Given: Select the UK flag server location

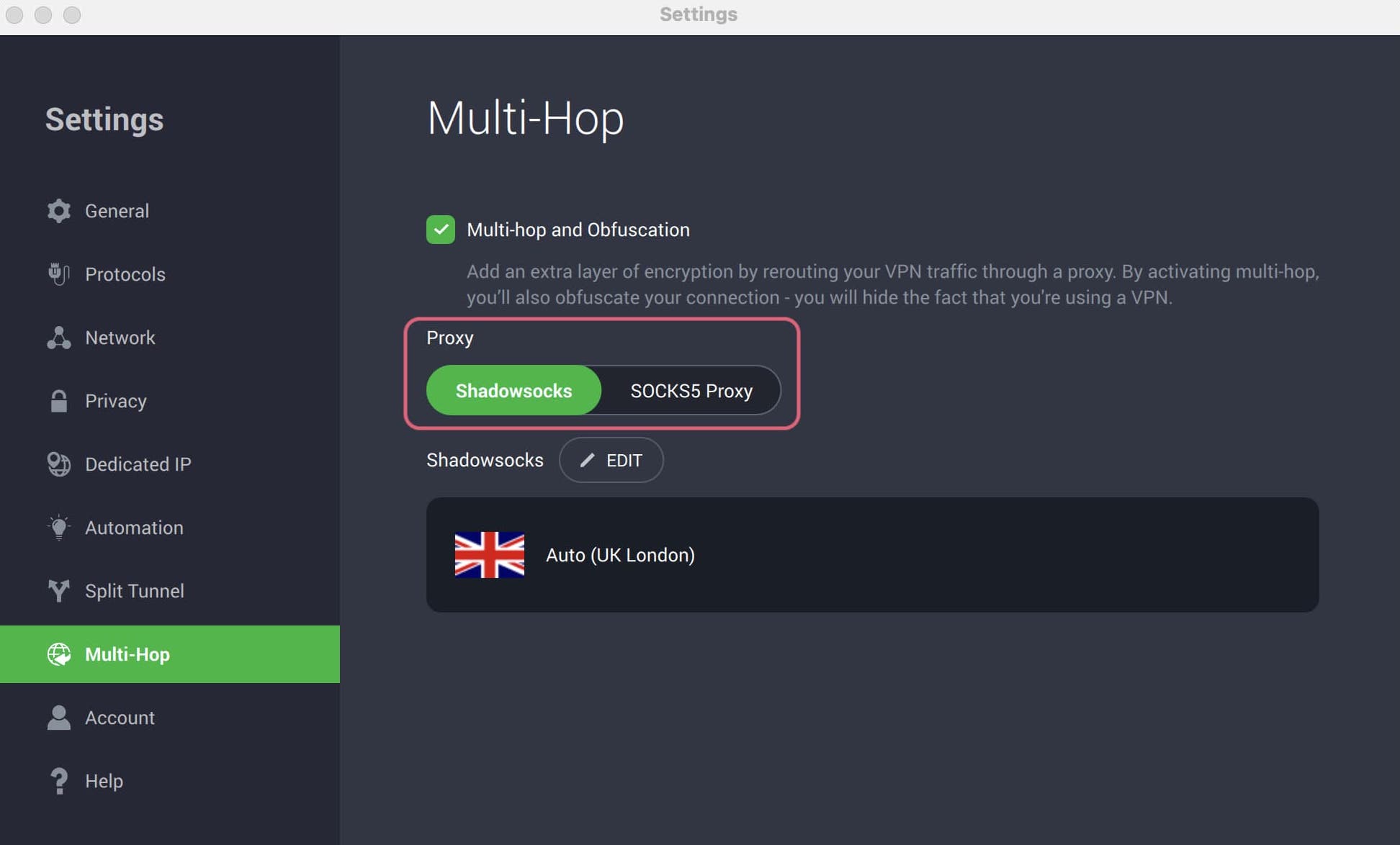Looking at the screenshot, I should pos(489,554).
